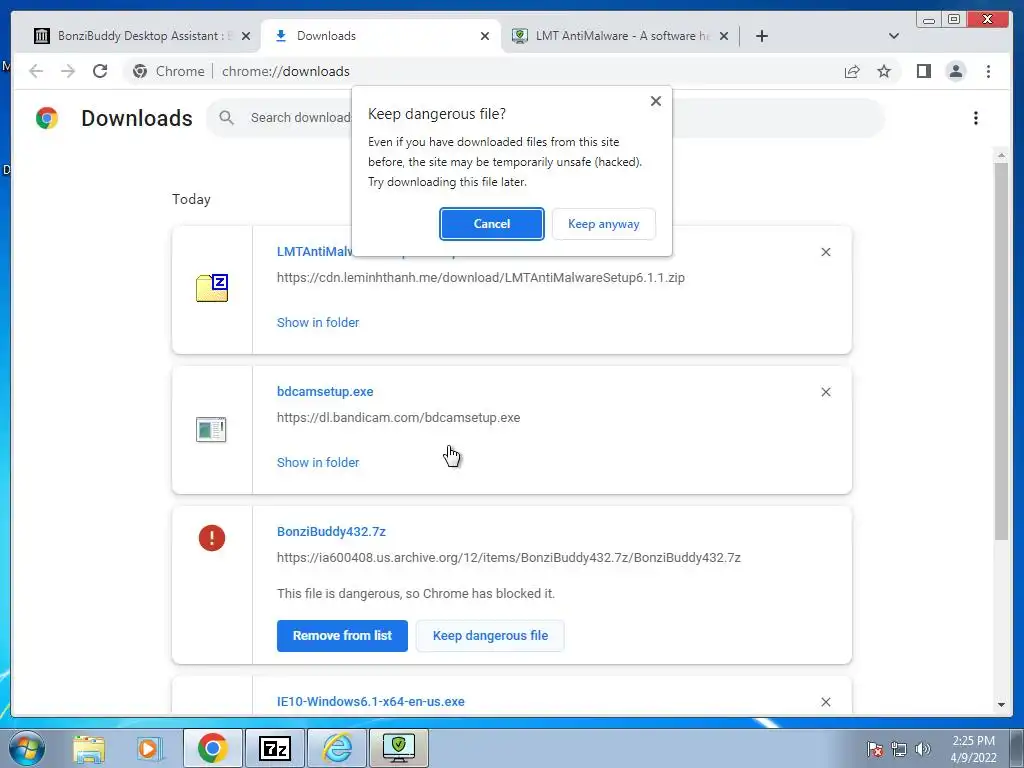Viewport: 1024px width, 768px height.
Task: Show LMTAntiMalware zip in folder
Action: [x=318, y=323]
